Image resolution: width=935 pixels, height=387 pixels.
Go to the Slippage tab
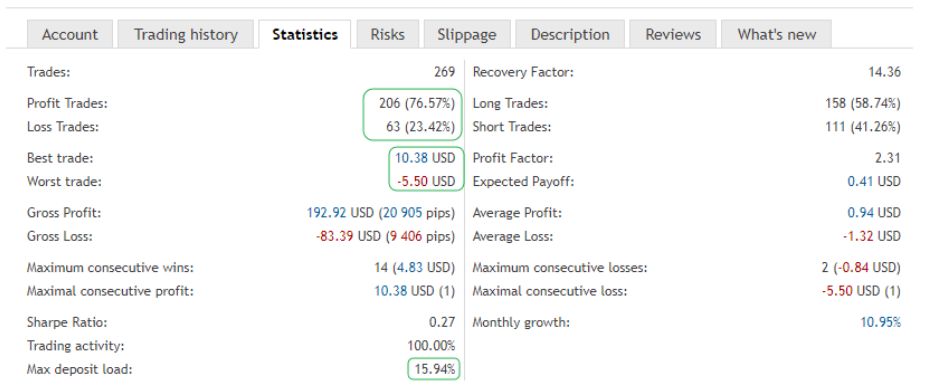point(467,35)
